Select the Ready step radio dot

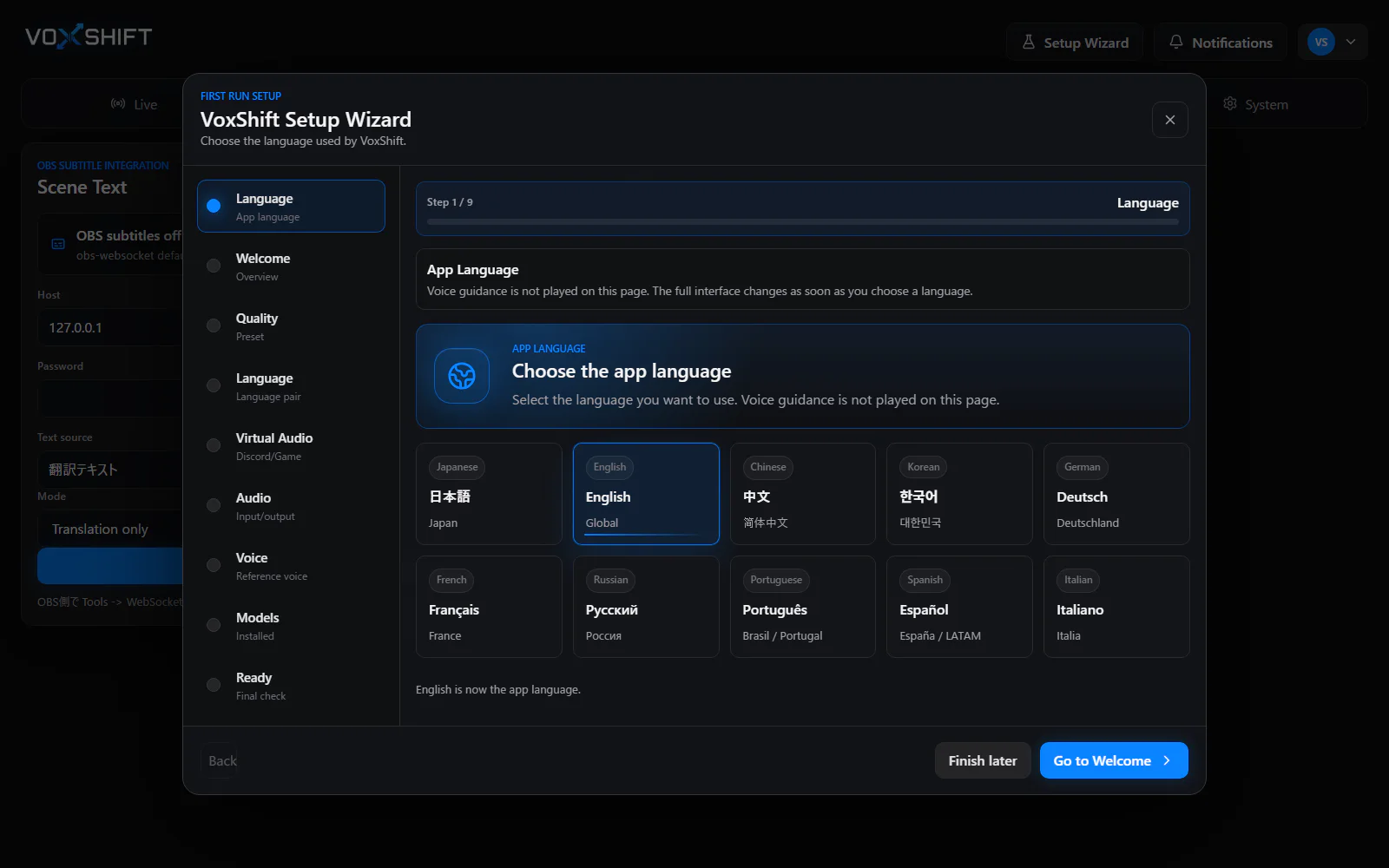click(x=214, y=685)
